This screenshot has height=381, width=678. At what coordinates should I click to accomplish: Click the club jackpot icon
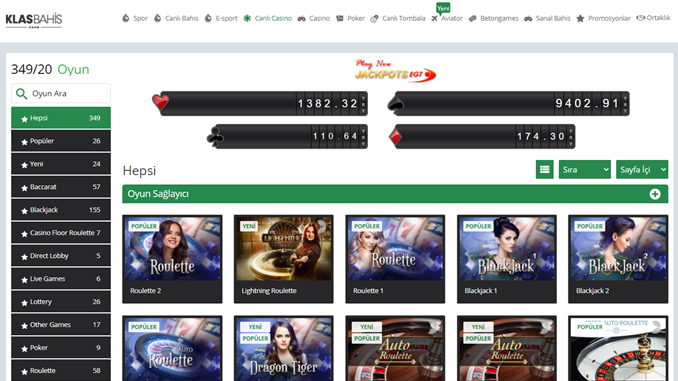(x=215, y=138)
